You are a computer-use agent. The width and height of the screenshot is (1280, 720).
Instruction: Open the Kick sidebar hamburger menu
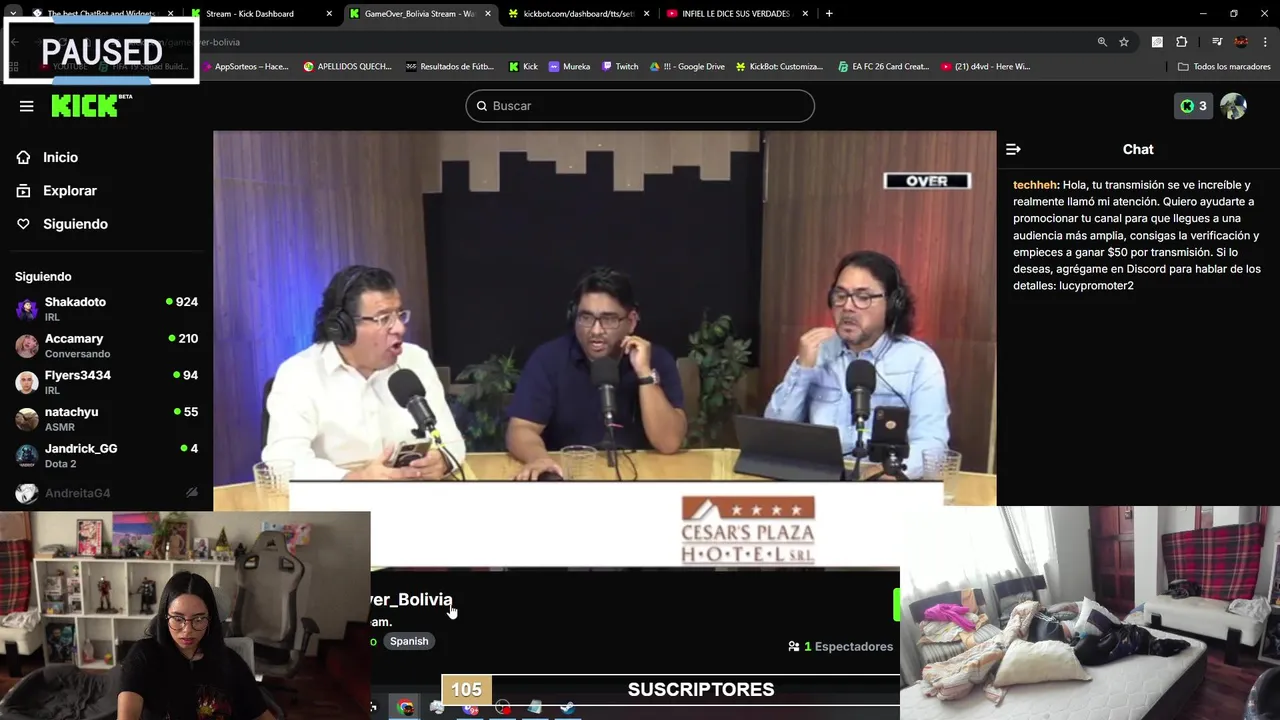(x=26, y=106)
